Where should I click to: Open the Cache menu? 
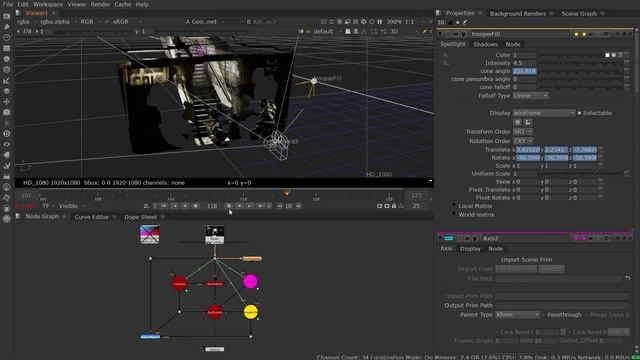[x=122, y=4]
